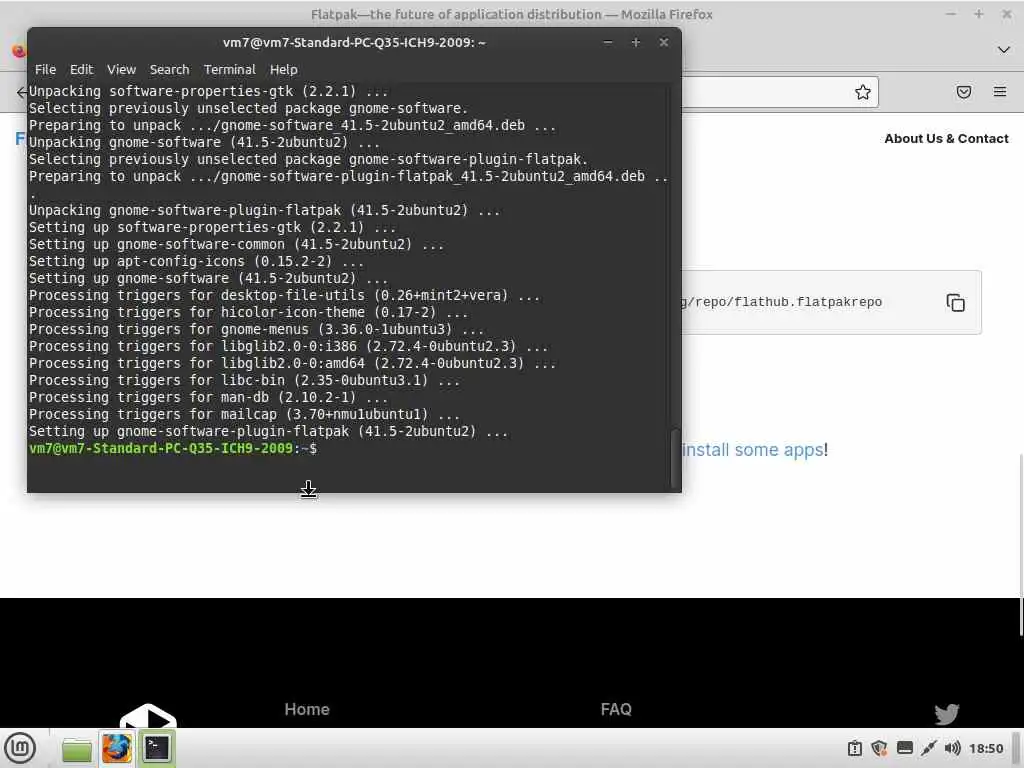Click 'Processing triggers for mailcap' line
Viewport: 1024px width, 768px height.
tap(244, 415)
